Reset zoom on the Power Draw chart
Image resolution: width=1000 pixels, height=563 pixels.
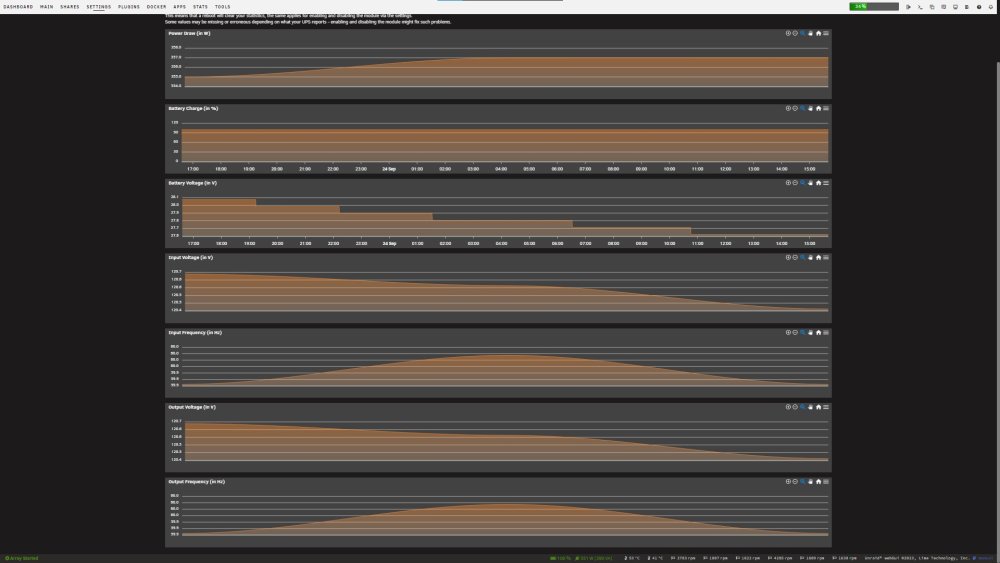point(818,33)
